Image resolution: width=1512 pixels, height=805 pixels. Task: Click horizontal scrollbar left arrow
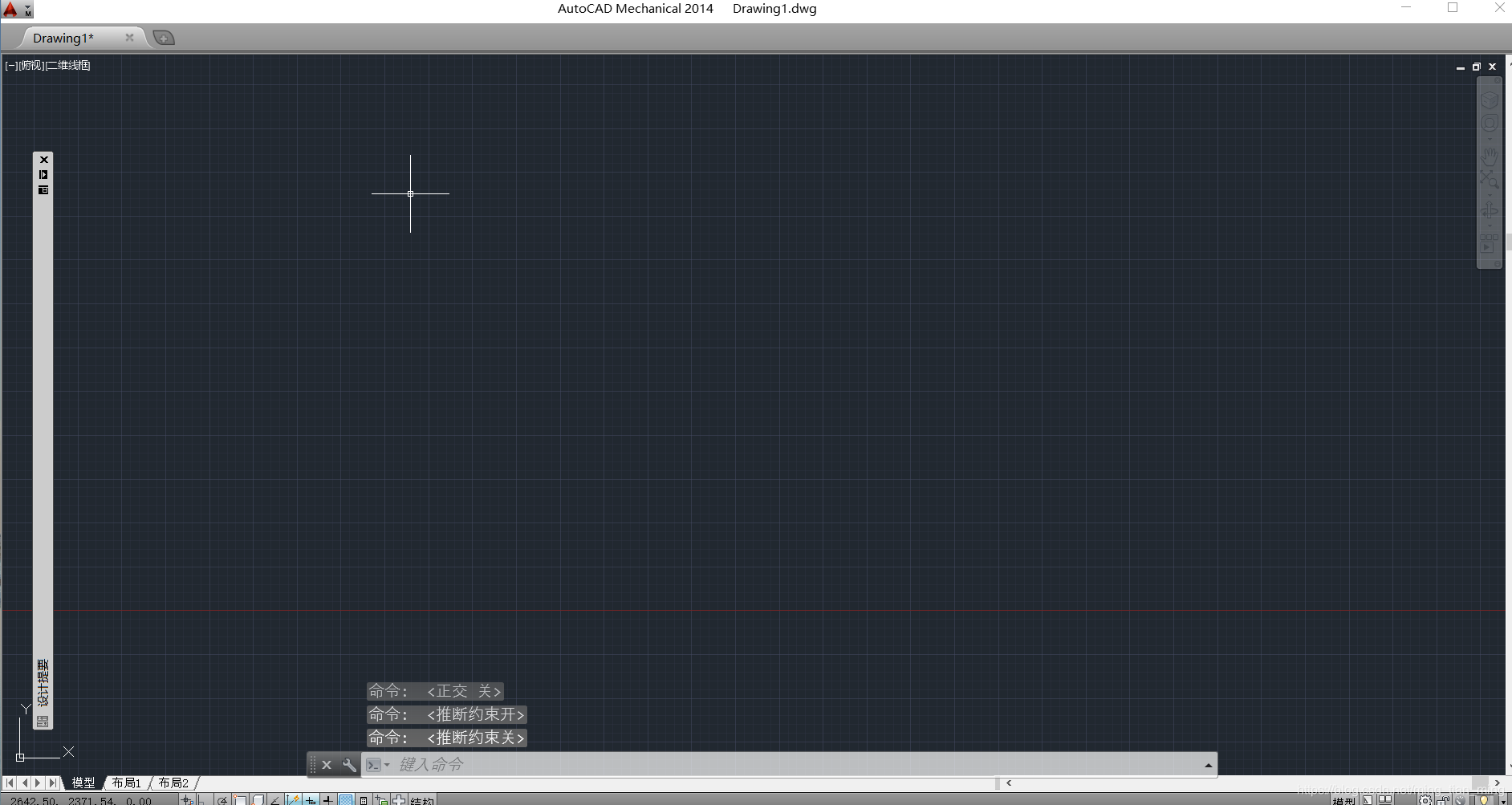(x=1009, y=783)
